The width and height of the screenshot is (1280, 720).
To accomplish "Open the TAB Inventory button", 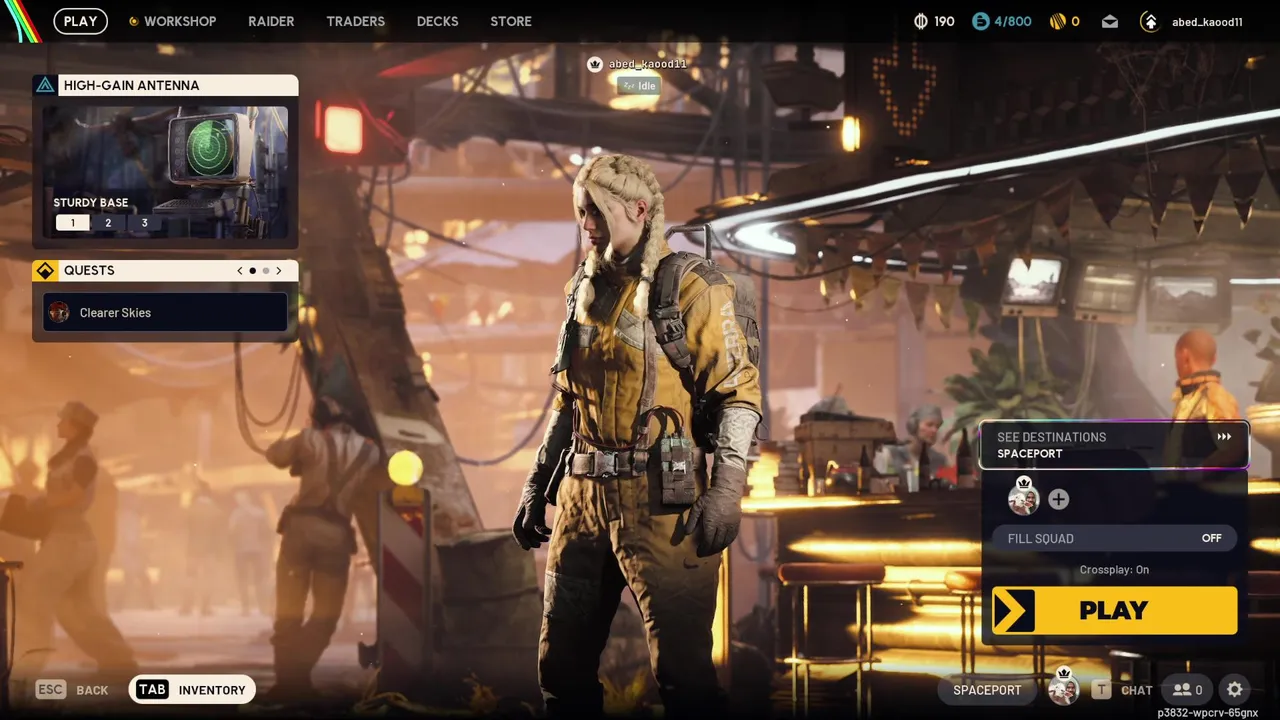I will click(192, 690).
